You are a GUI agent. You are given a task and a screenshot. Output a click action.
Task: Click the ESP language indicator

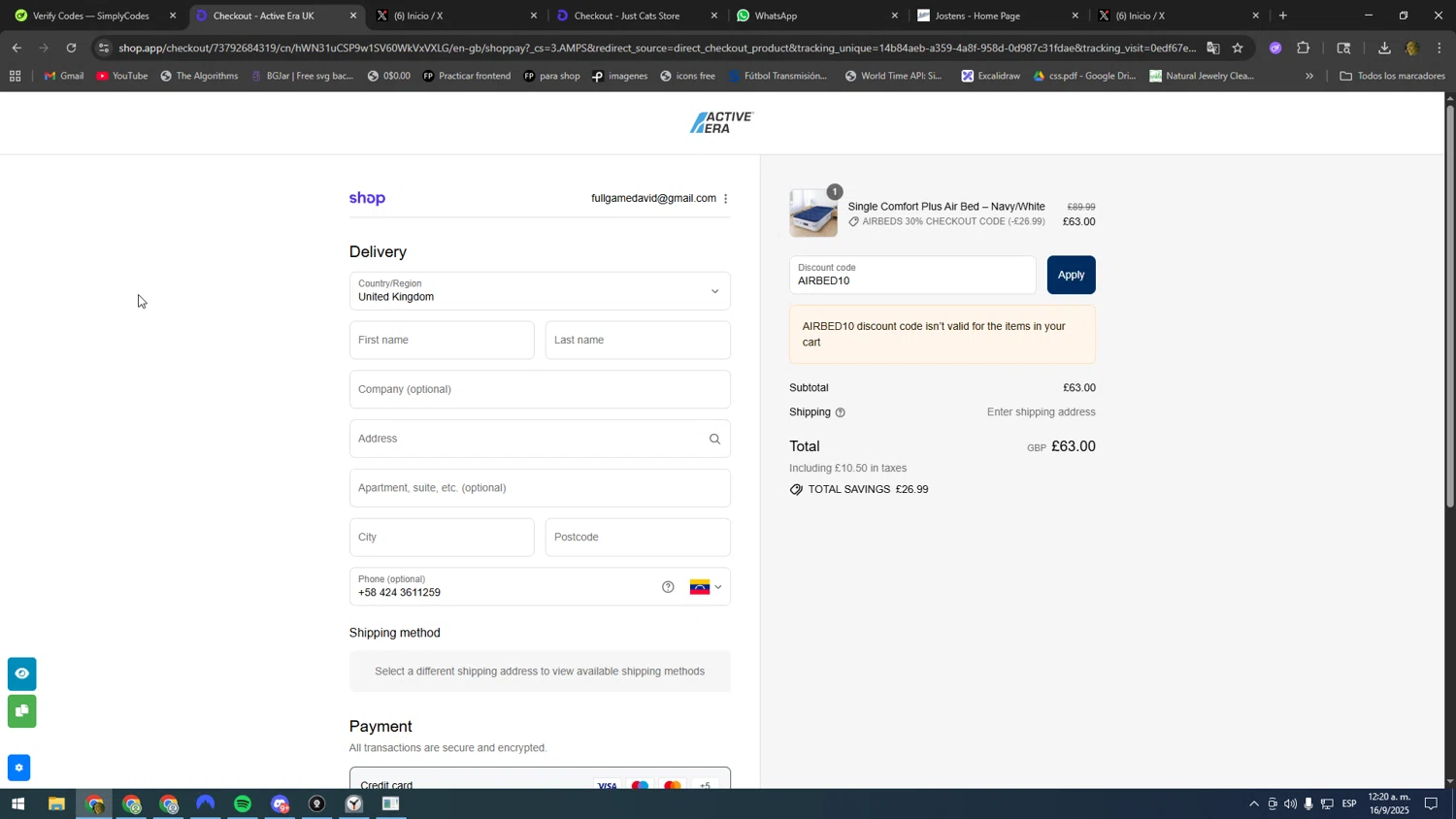[x=1349, y=804]
